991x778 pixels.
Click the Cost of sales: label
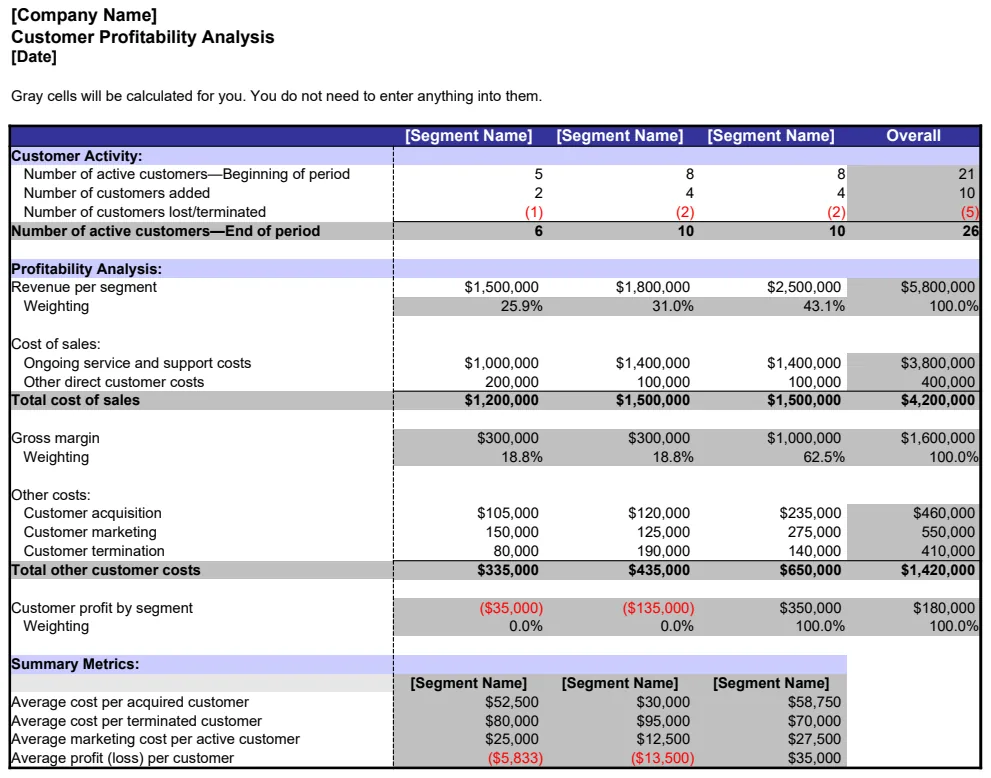point(56,344)
